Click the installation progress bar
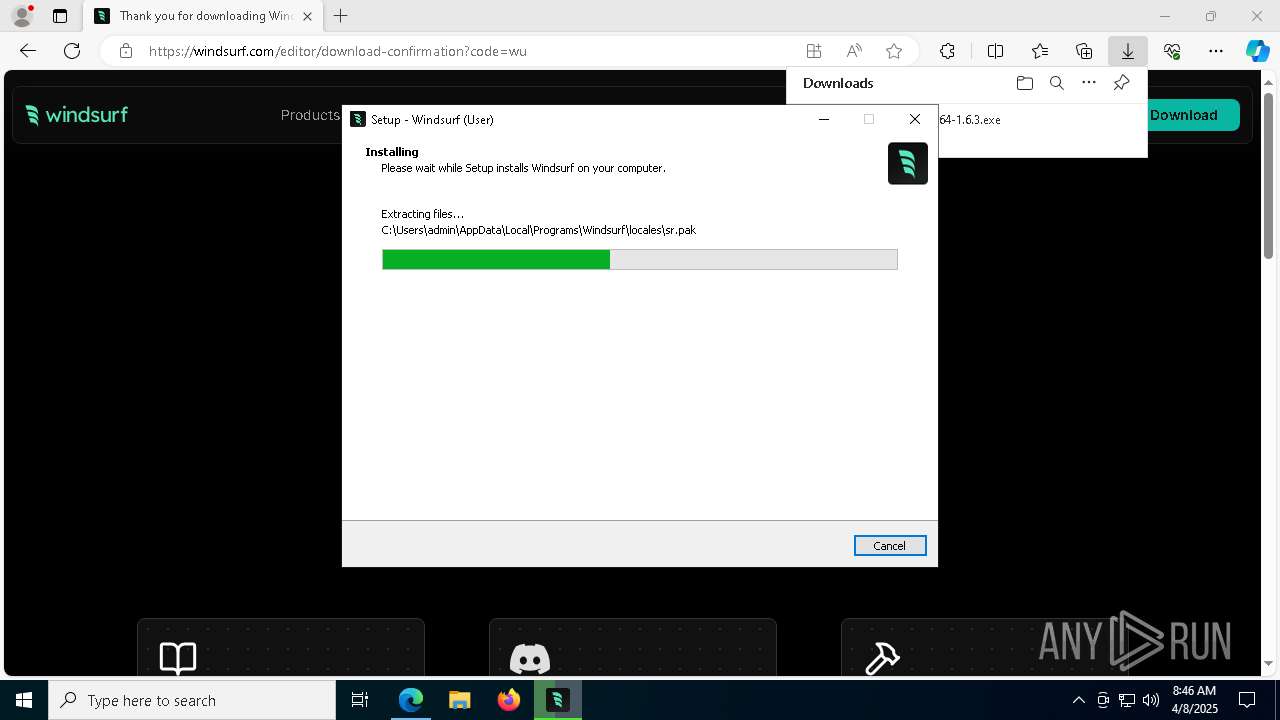This screenshot has width=1280, height=720. coord(640,260)
